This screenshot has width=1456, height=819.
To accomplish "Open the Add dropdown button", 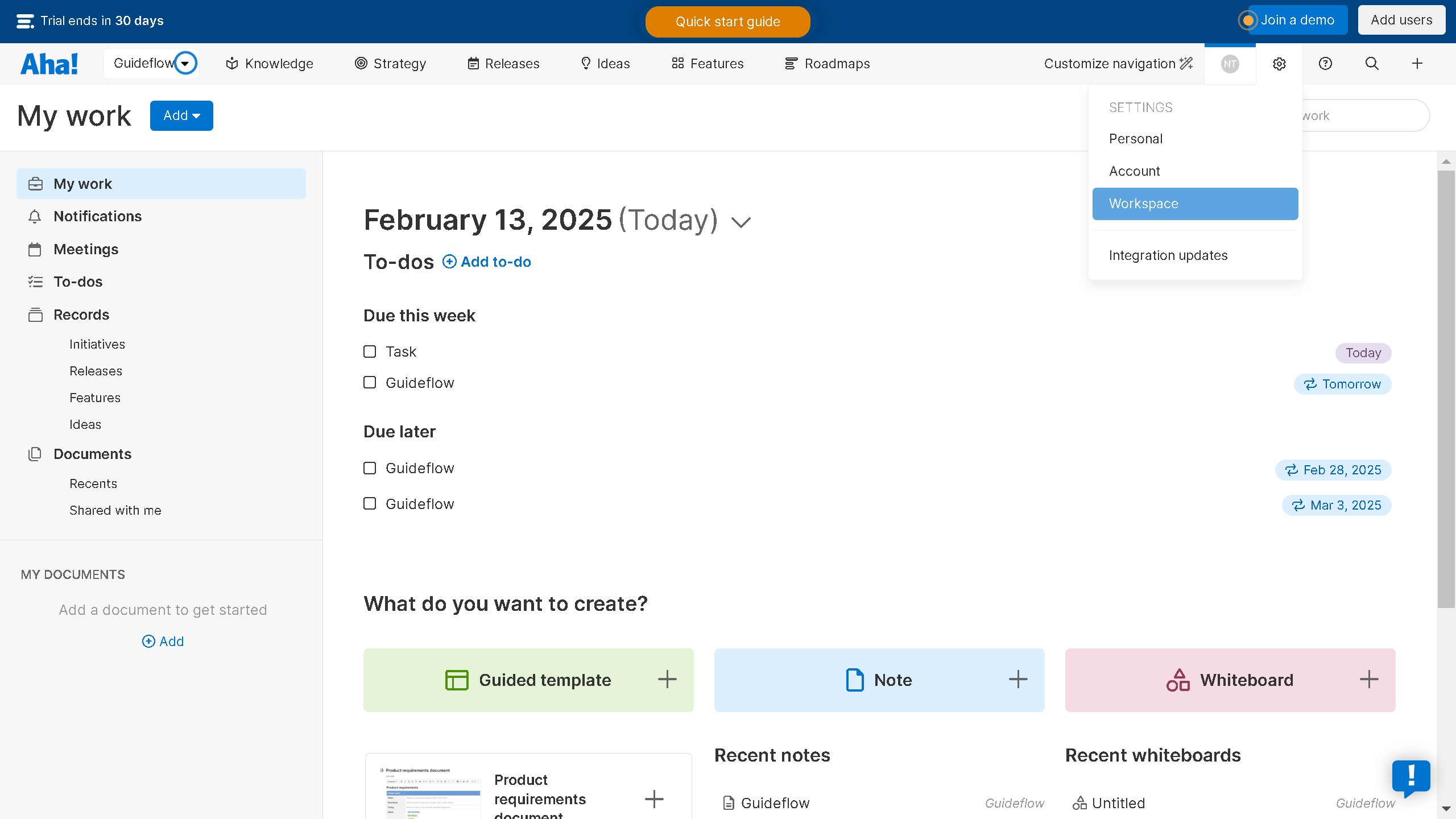I will click(181, 115).
